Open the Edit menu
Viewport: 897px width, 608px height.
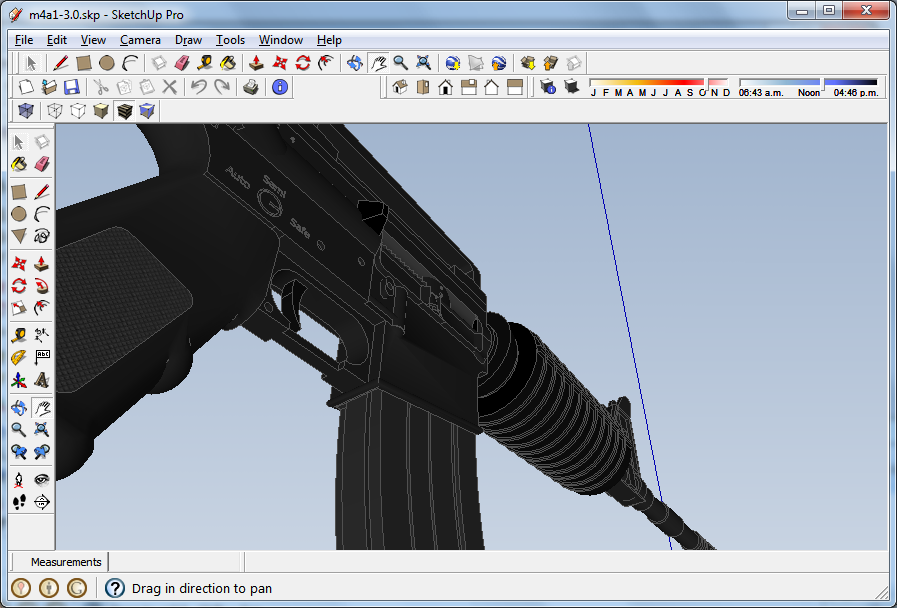tap(57, 40)
